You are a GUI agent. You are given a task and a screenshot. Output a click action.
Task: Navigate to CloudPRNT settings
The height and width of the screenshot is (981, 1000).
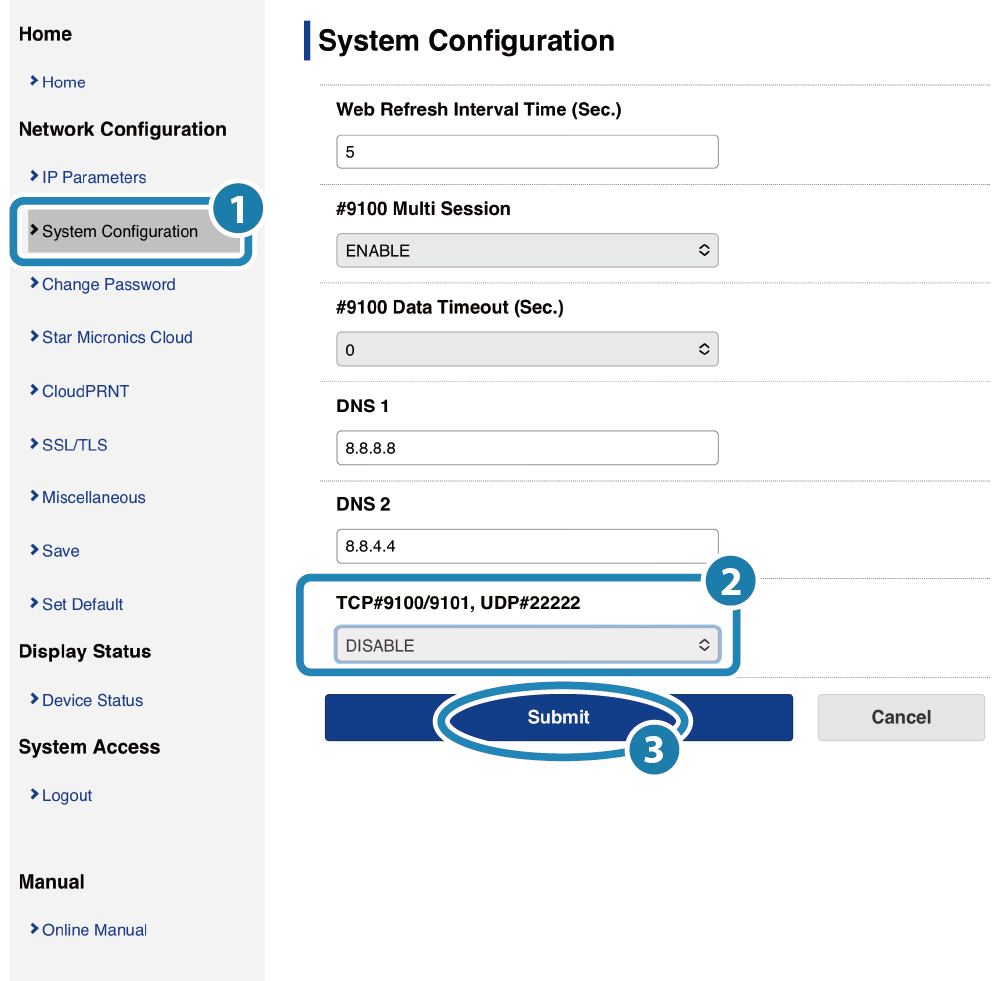point(85,391)
